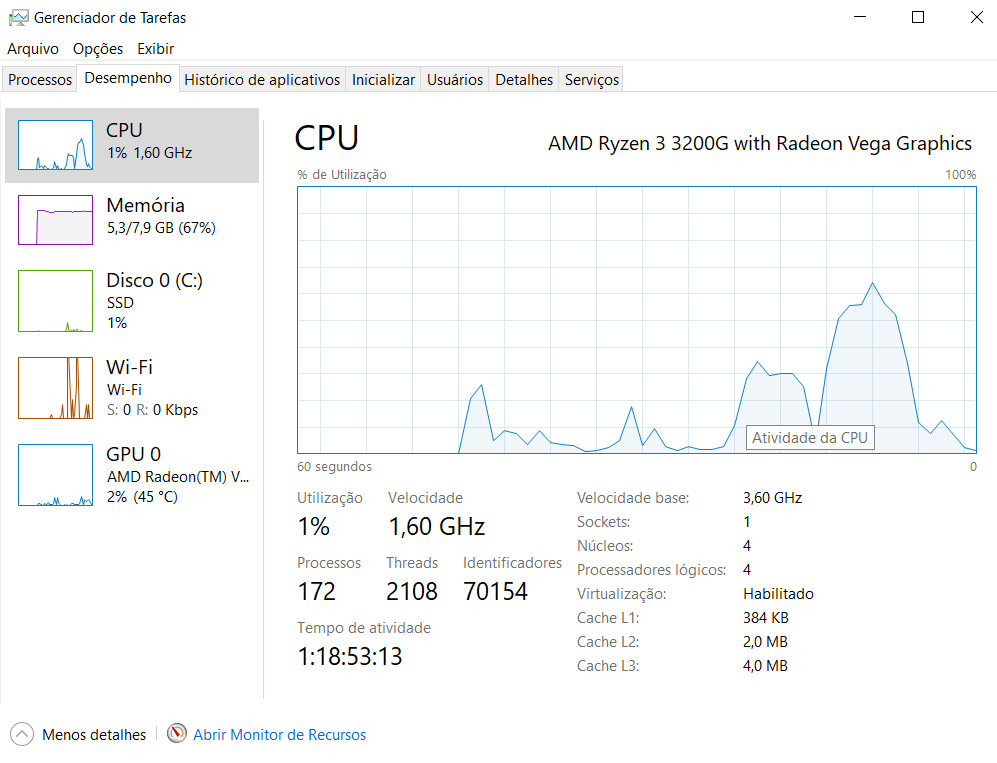The height and width of the screenshot is (763, 997).
Task: Switch to the Detalhes tab
Action: click(524, 79)
